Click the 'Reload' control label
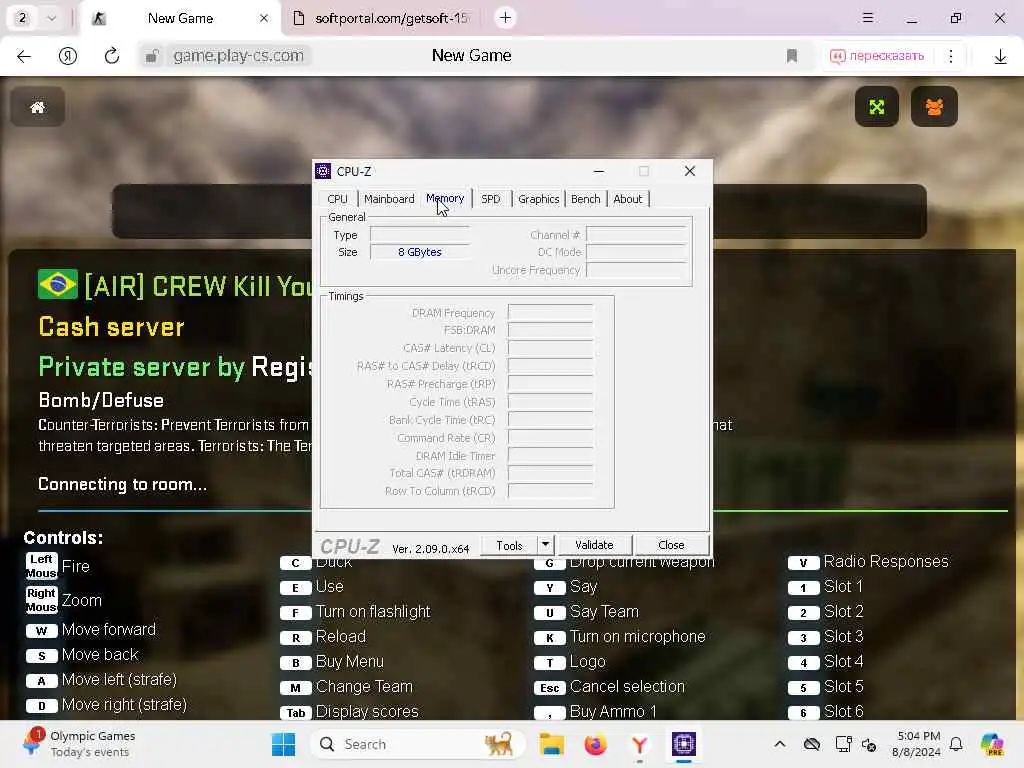Screen dimensions: 1024x768 (341, 636)
